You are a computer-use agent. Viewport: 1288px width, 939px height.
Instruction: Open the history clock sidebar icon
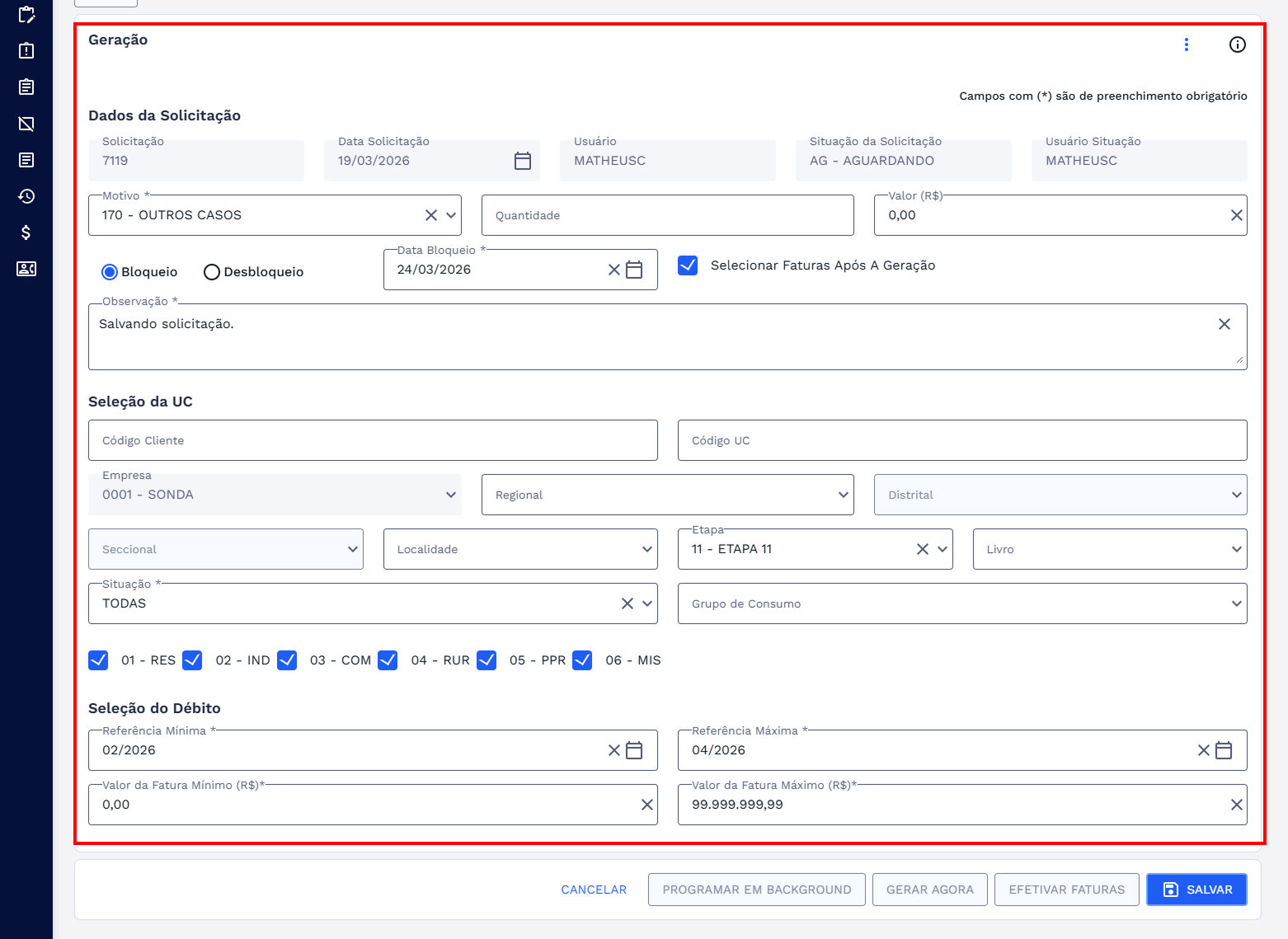[x=26, y=196]
